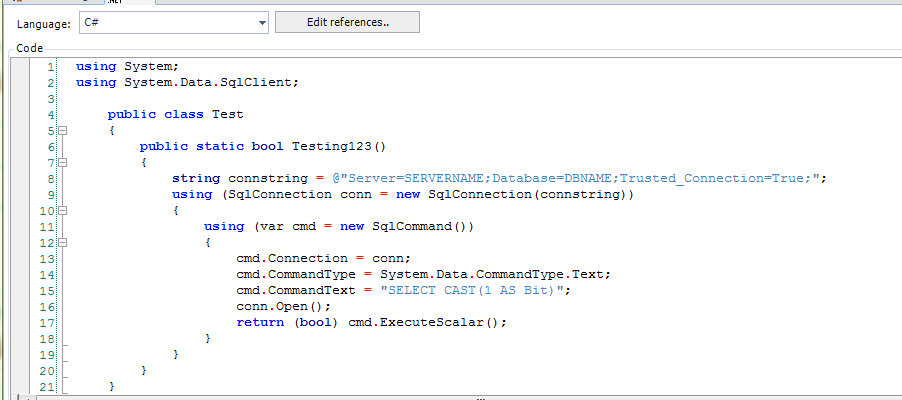902x400 pixels.
Task: Click the gray margin beside line 8
Action: click(20, 178)
